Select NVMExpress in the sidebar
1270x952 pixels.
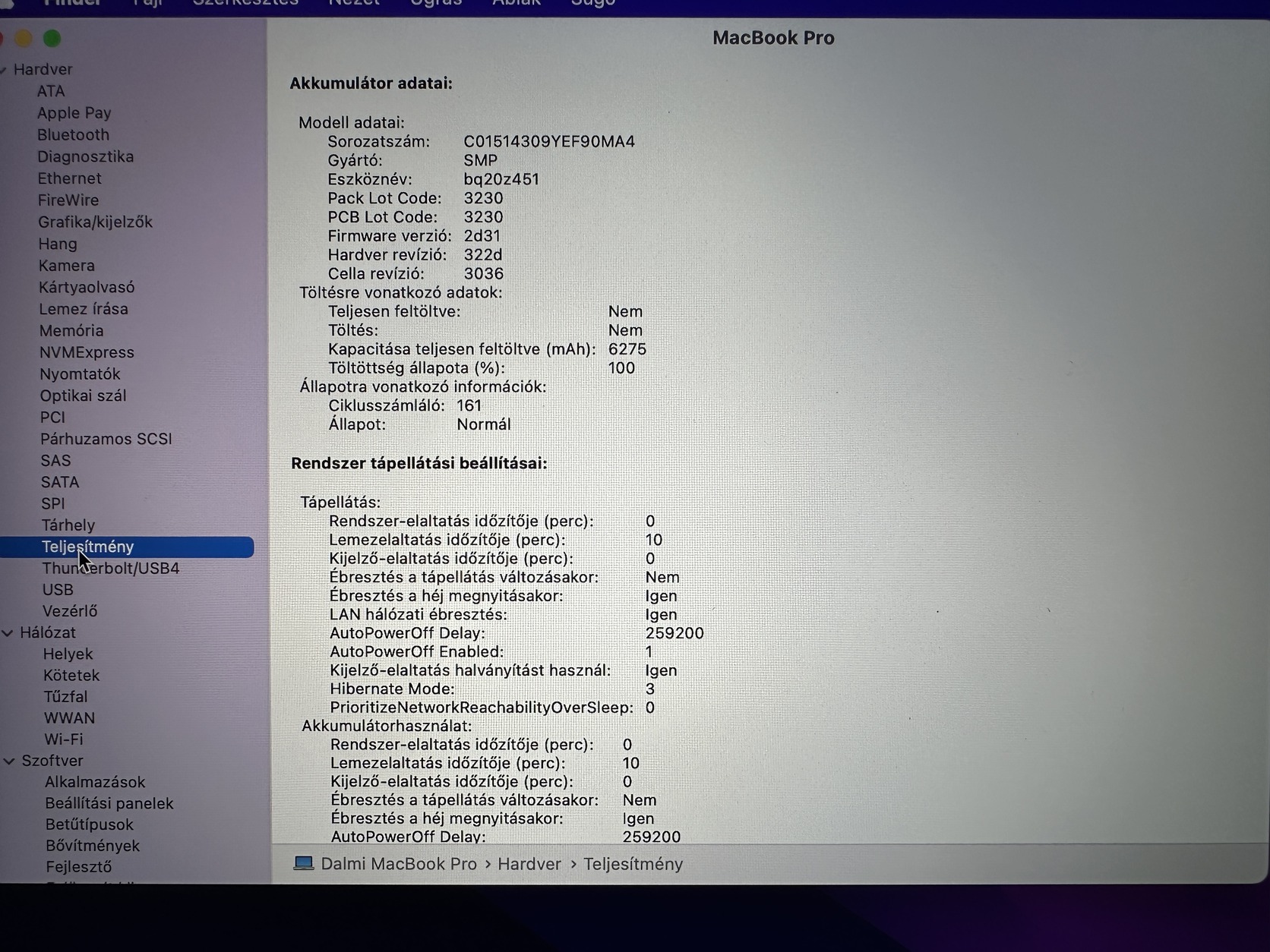pyautogui.click(x=87, y=352)
